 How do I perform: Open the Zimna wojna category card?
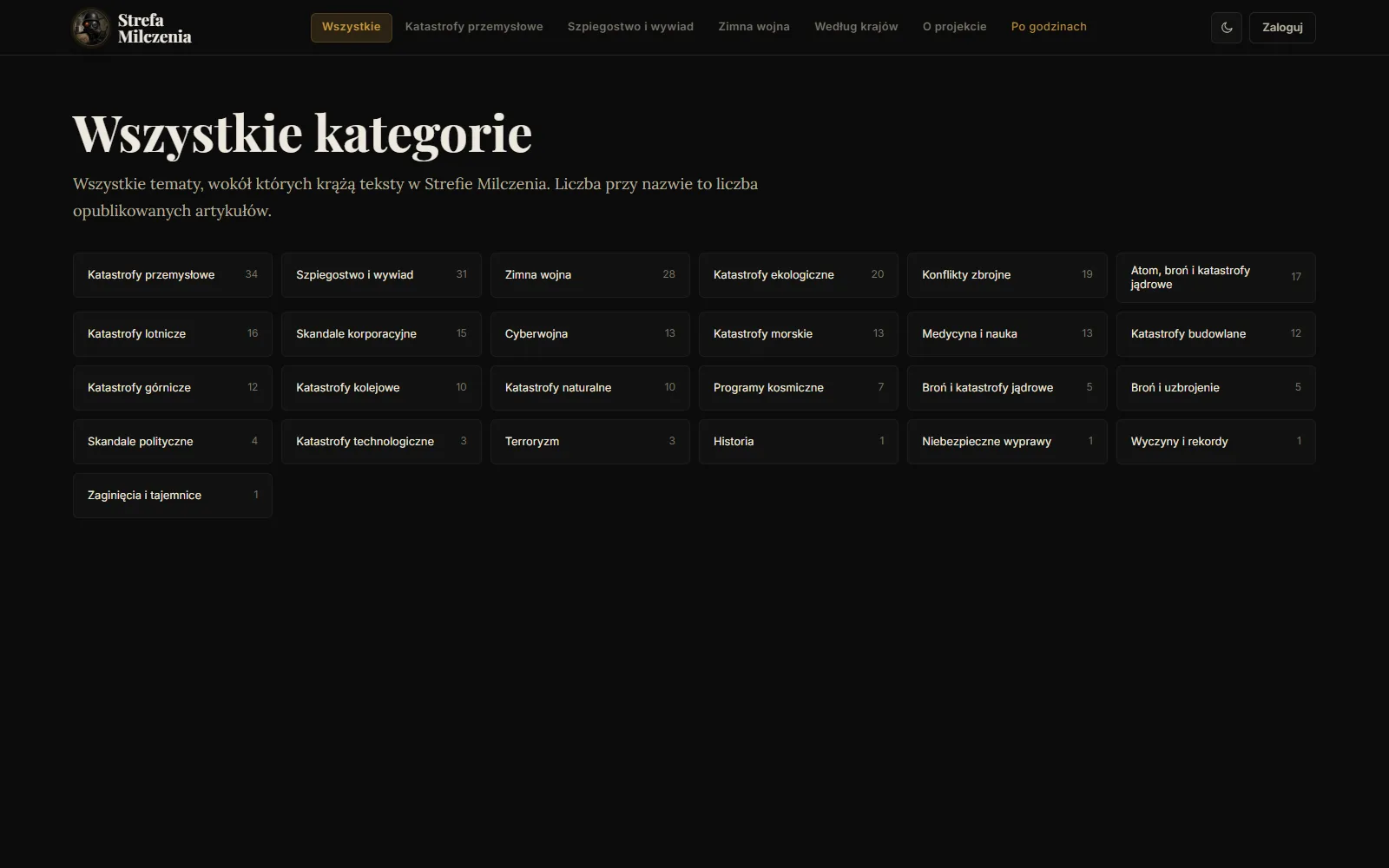click(590, 275)
